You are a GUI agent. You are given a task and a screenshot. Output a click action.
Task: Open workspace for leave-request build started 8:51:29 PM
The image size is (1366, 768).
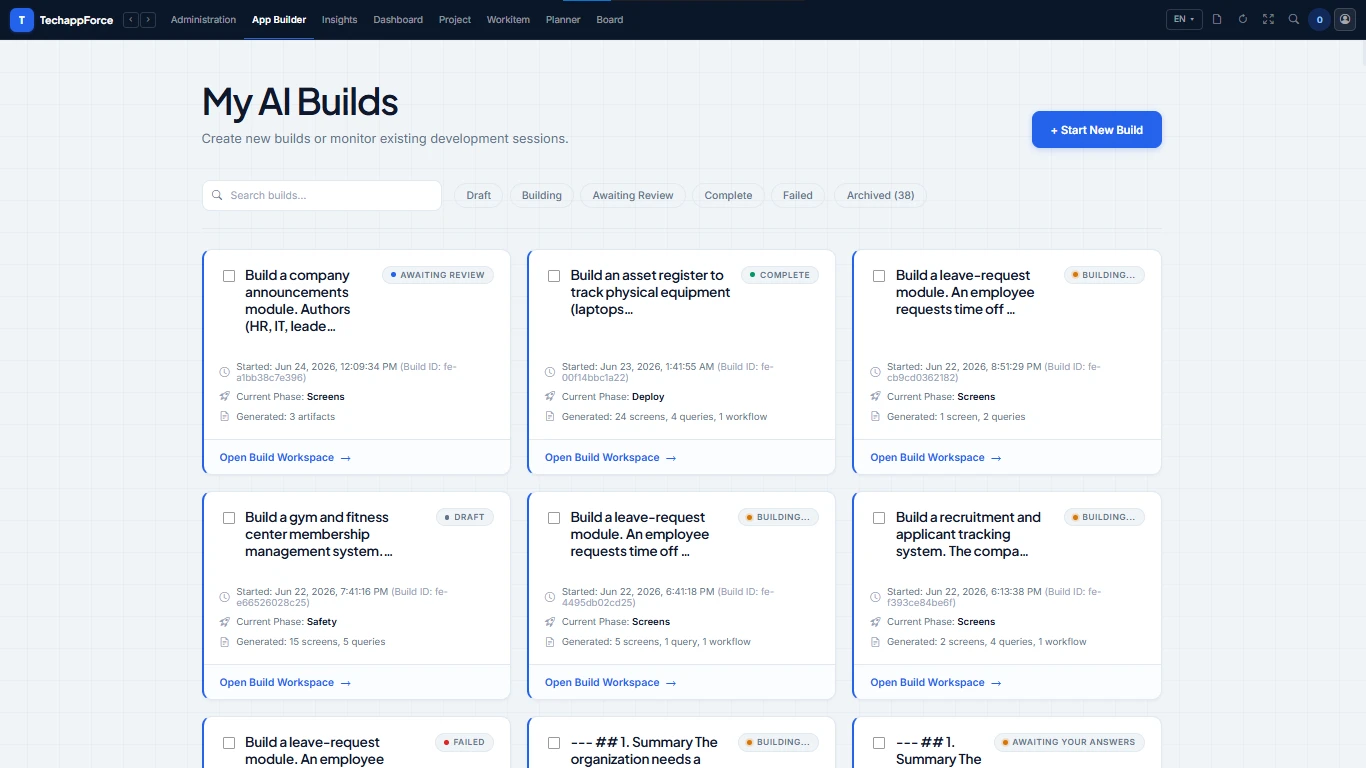point(936,458)
